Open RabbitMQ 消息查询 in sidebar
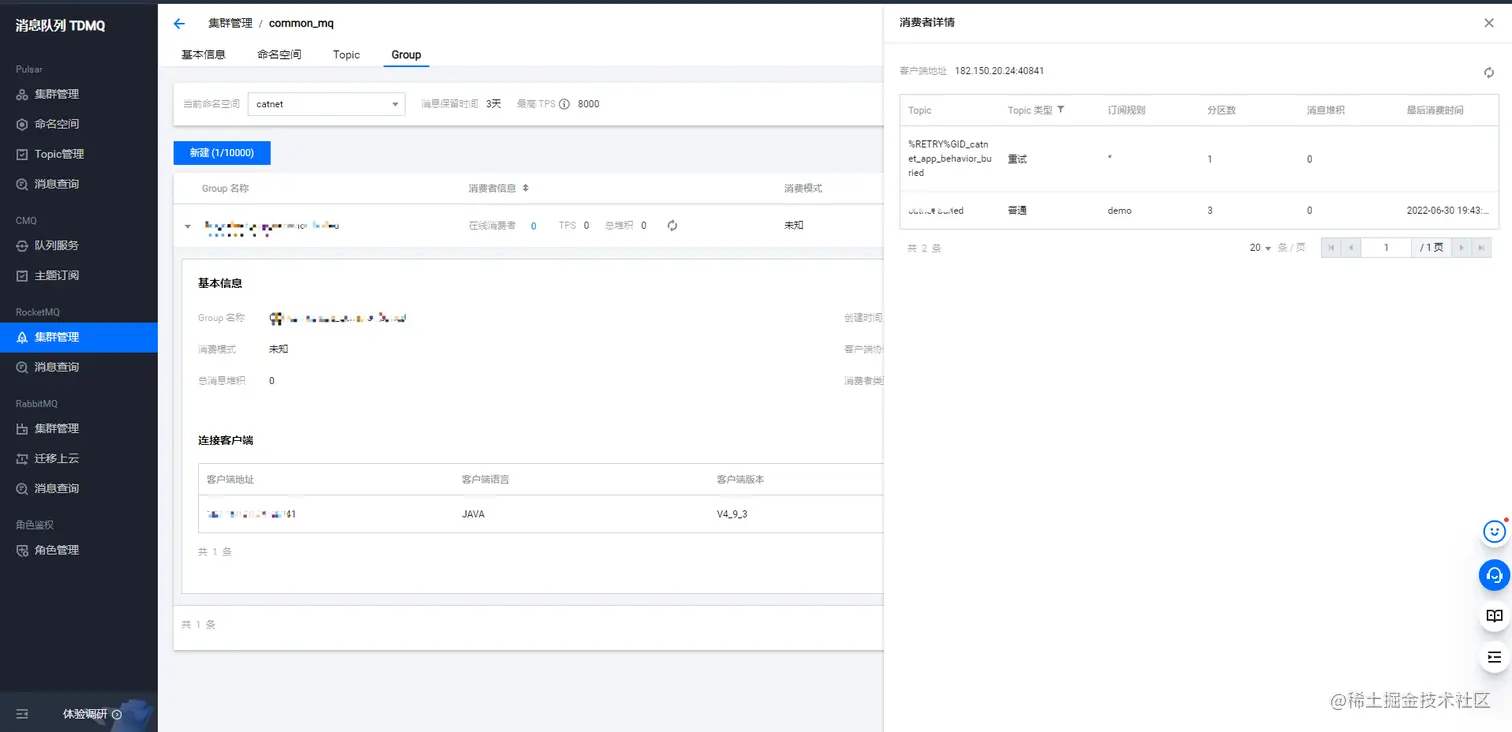This screenshot has height=732, width=1512. pyautogui.click(x=56, y=488)
